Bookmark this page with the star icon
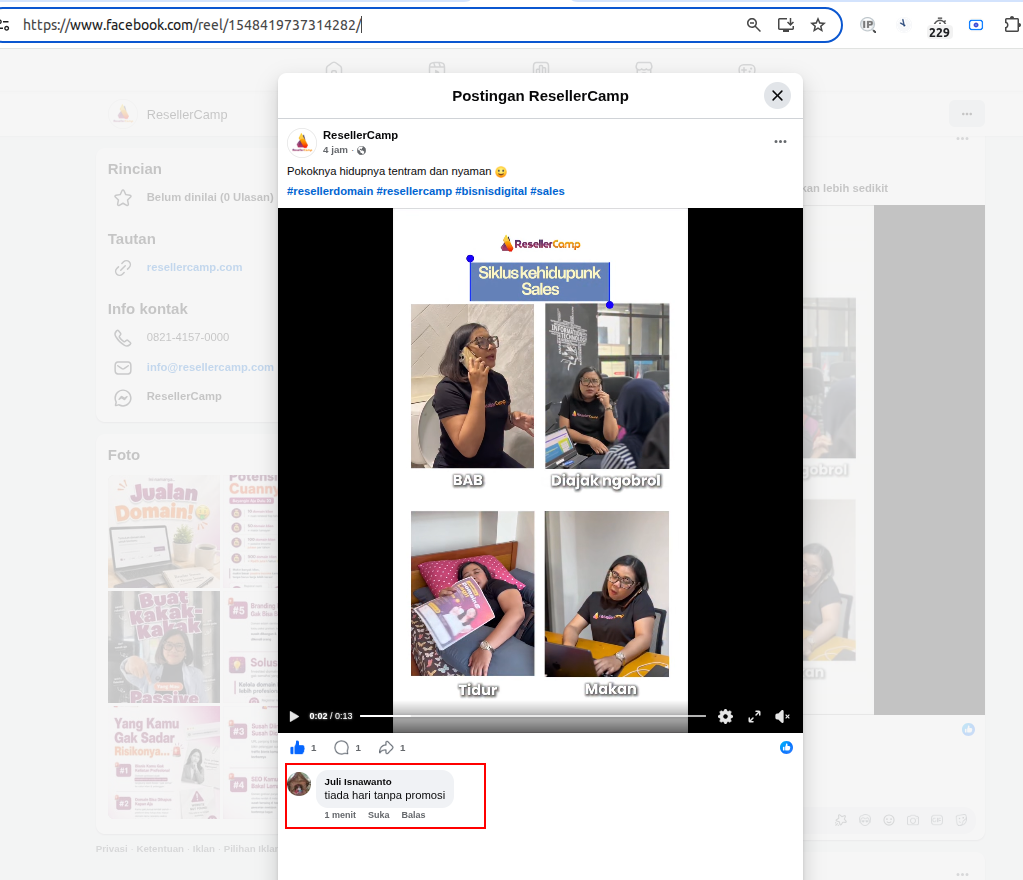Screen dimensions: 1023x880 pyautogui.click(x=817, y=25)
